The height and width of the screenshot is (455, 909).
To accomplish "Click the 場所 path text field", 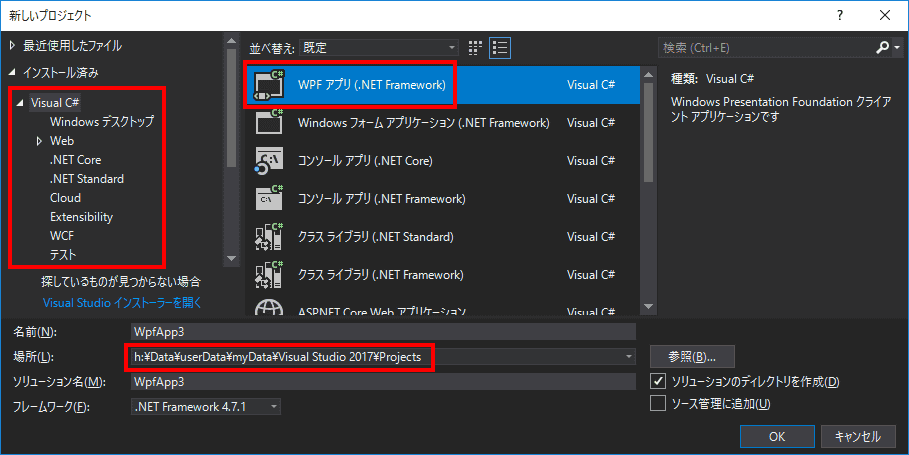I will click(x=377, y=356).
